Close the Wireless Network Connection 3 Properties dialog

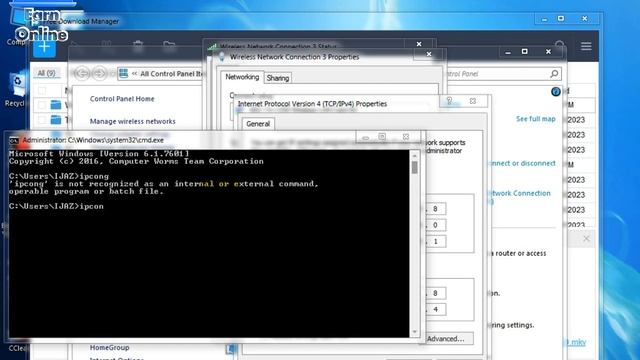tap(429, 54)
